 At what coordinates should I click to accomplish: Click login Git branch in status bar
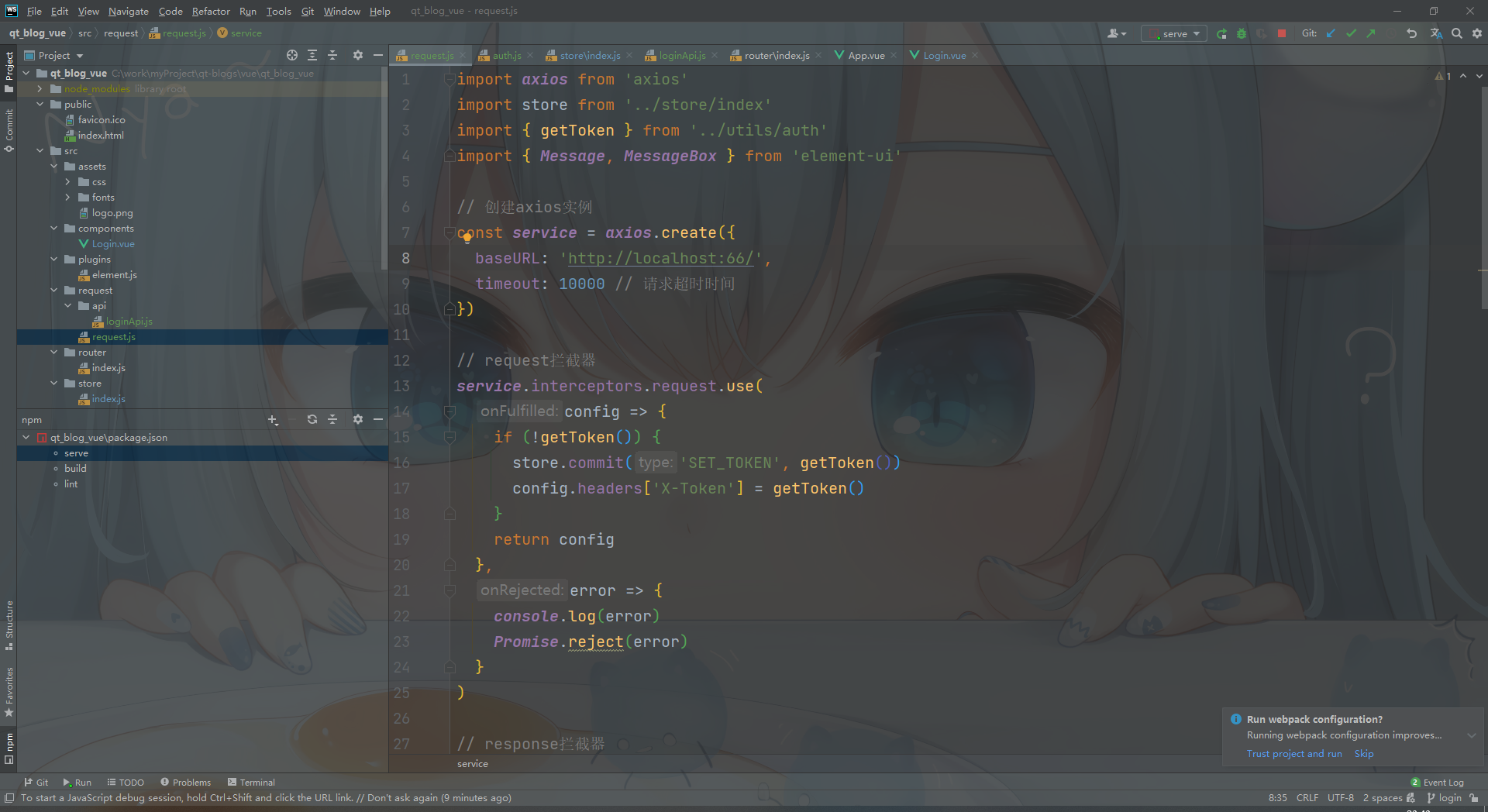tap(1444, 798)
